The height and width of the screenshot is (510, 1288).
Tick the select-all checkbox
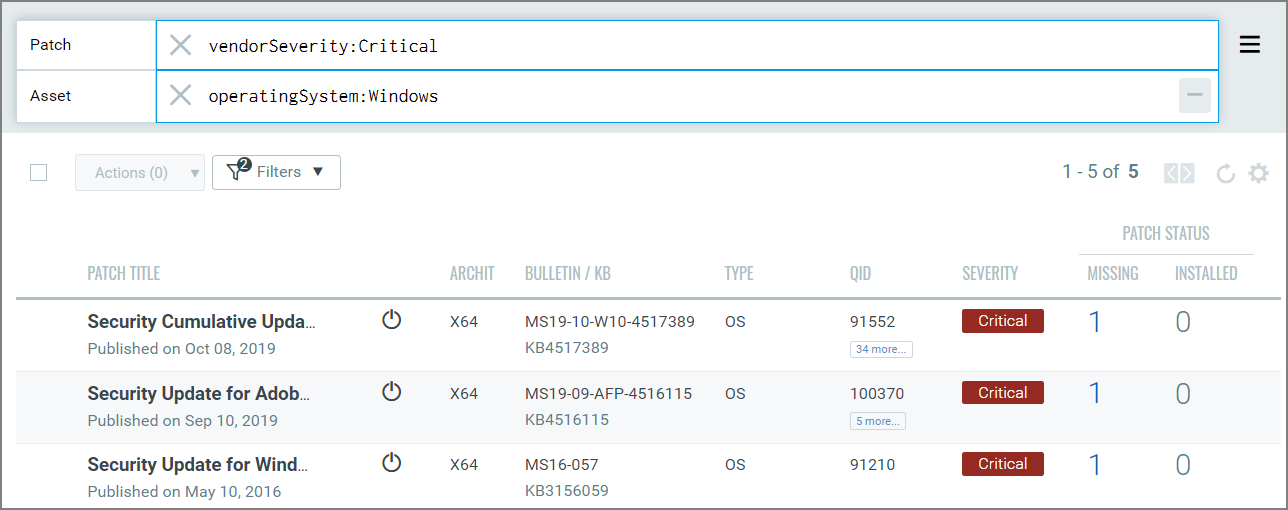pyautogui.click(x=39, y=172)
